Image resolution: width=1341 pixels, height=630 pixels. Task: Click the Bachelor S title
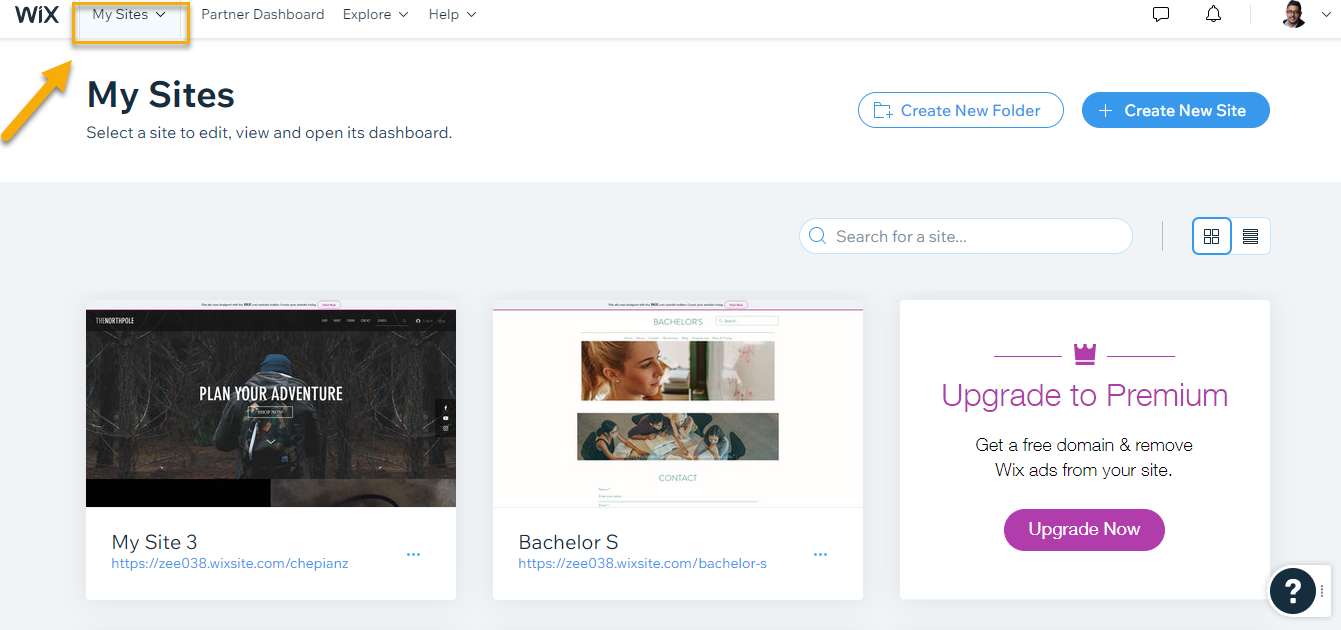(x=568, y=542)
